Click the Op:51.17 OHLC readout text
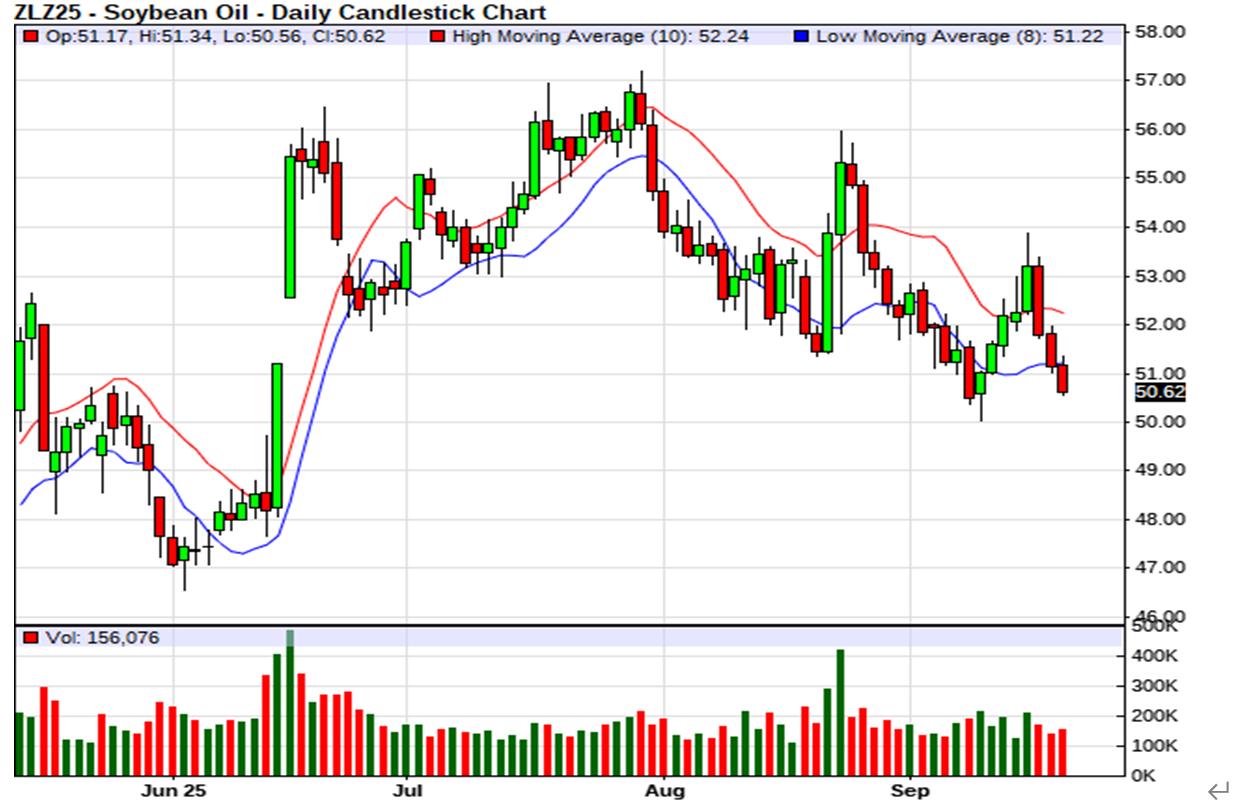Viewport: 1242px width, 804px height. tap(74, 37)
